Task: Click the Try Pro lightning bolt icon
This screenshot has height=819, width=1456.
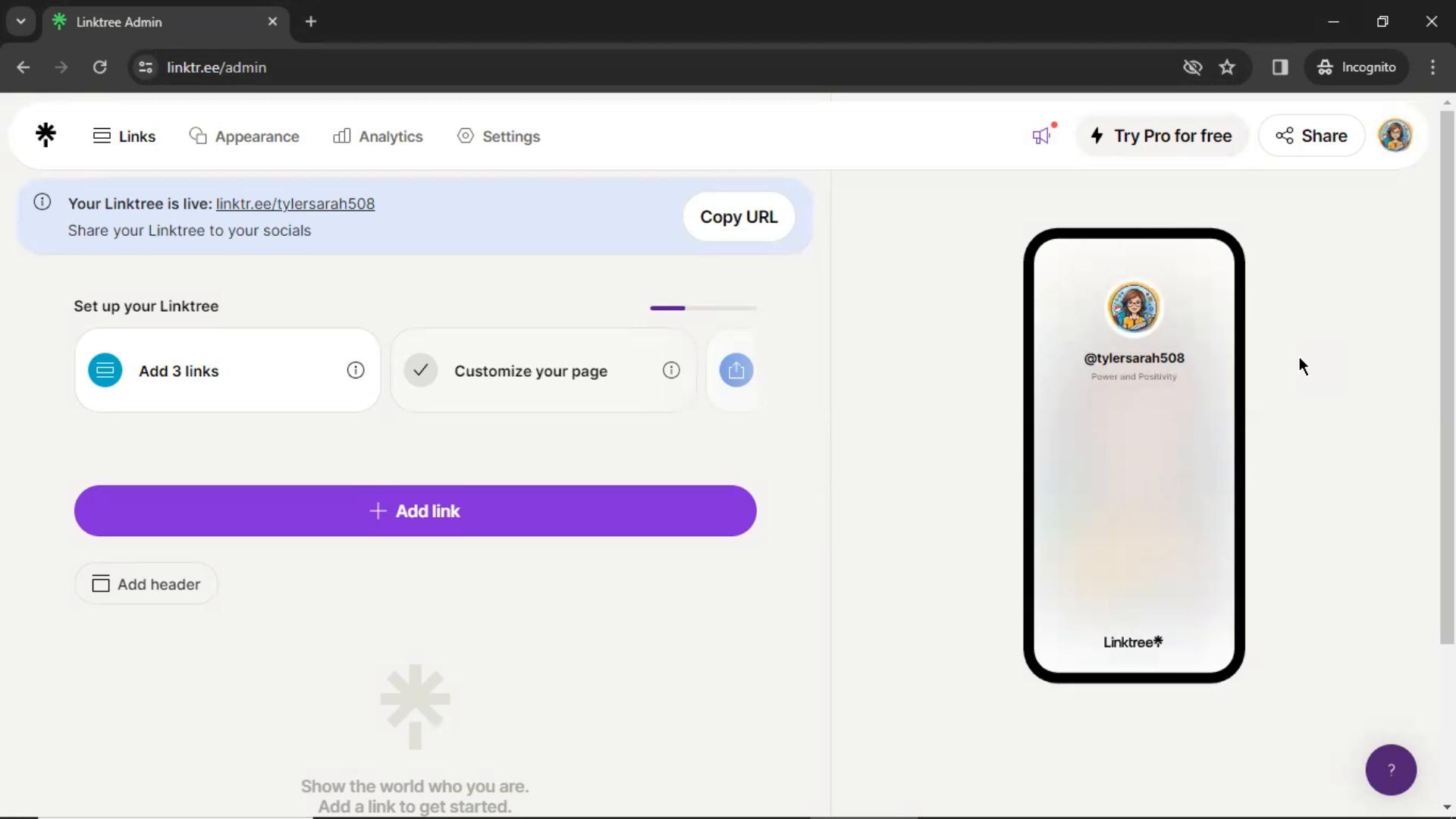Action: (1096, 136)
